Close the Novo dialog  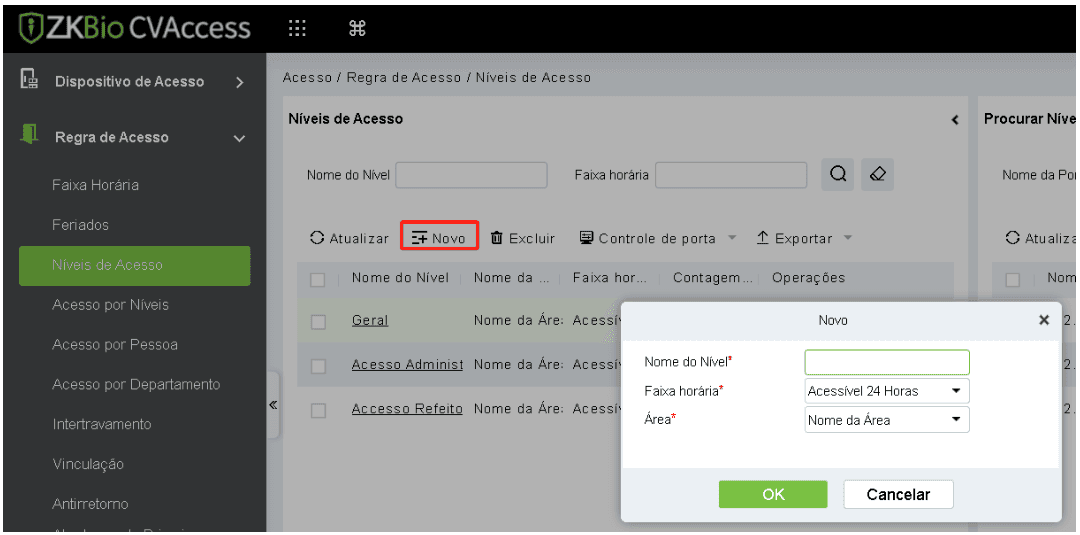coord(1044,319)
